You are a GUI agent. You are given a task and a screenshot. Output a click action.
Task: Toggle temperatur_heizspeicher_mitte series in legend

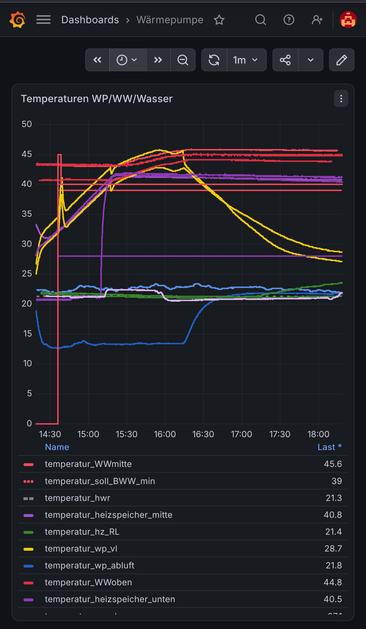[x=108, y=515]
